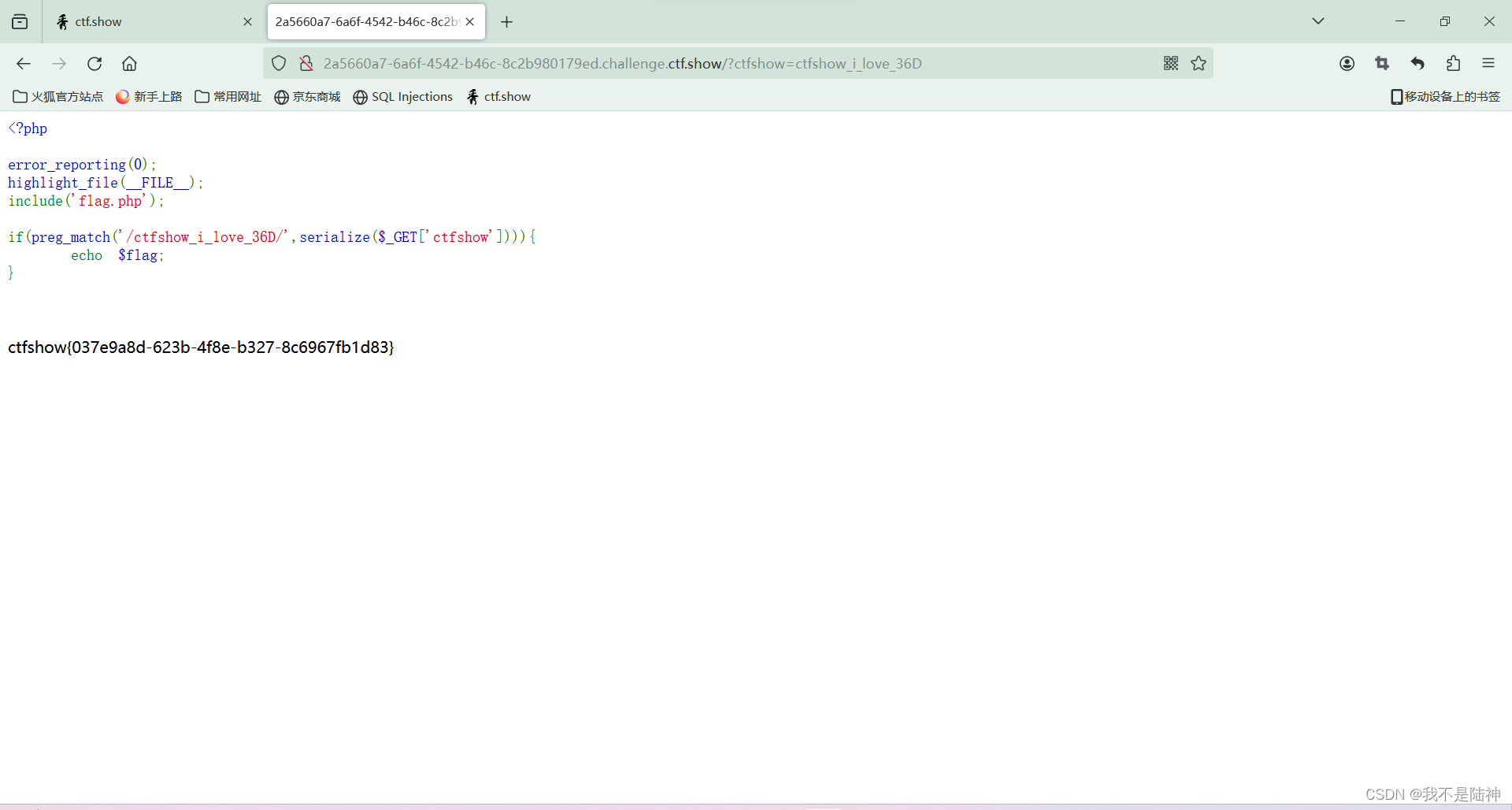Open the Firefox account menu
Image resolution: width=1512 pixels, height=810 pixels.
[x=1347, y=64]
